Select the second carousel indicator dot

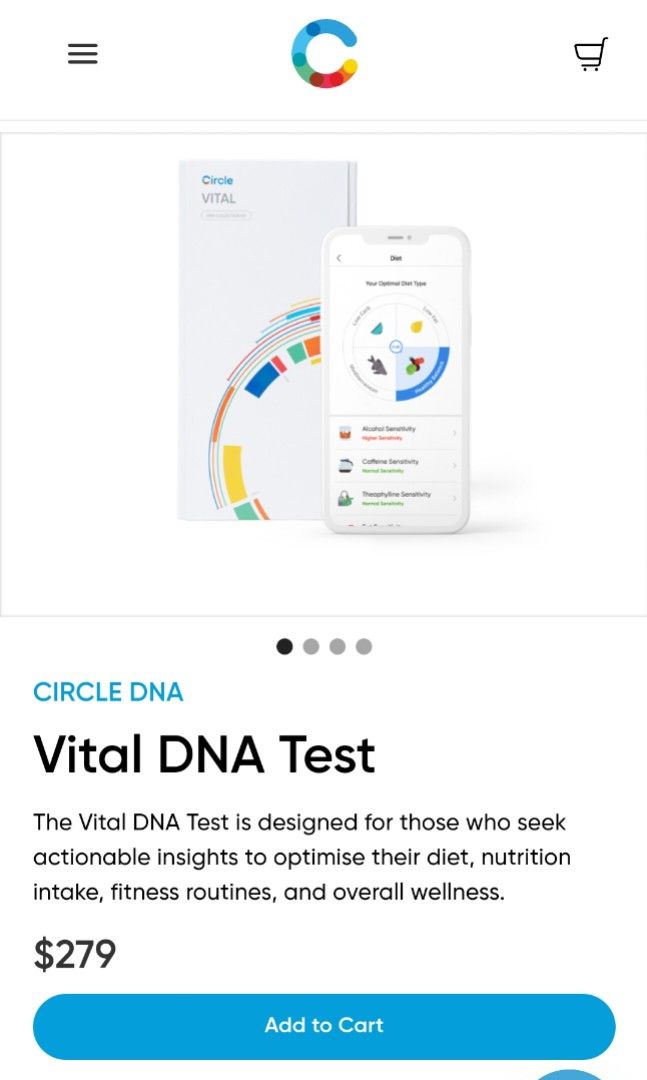point(311,647)
